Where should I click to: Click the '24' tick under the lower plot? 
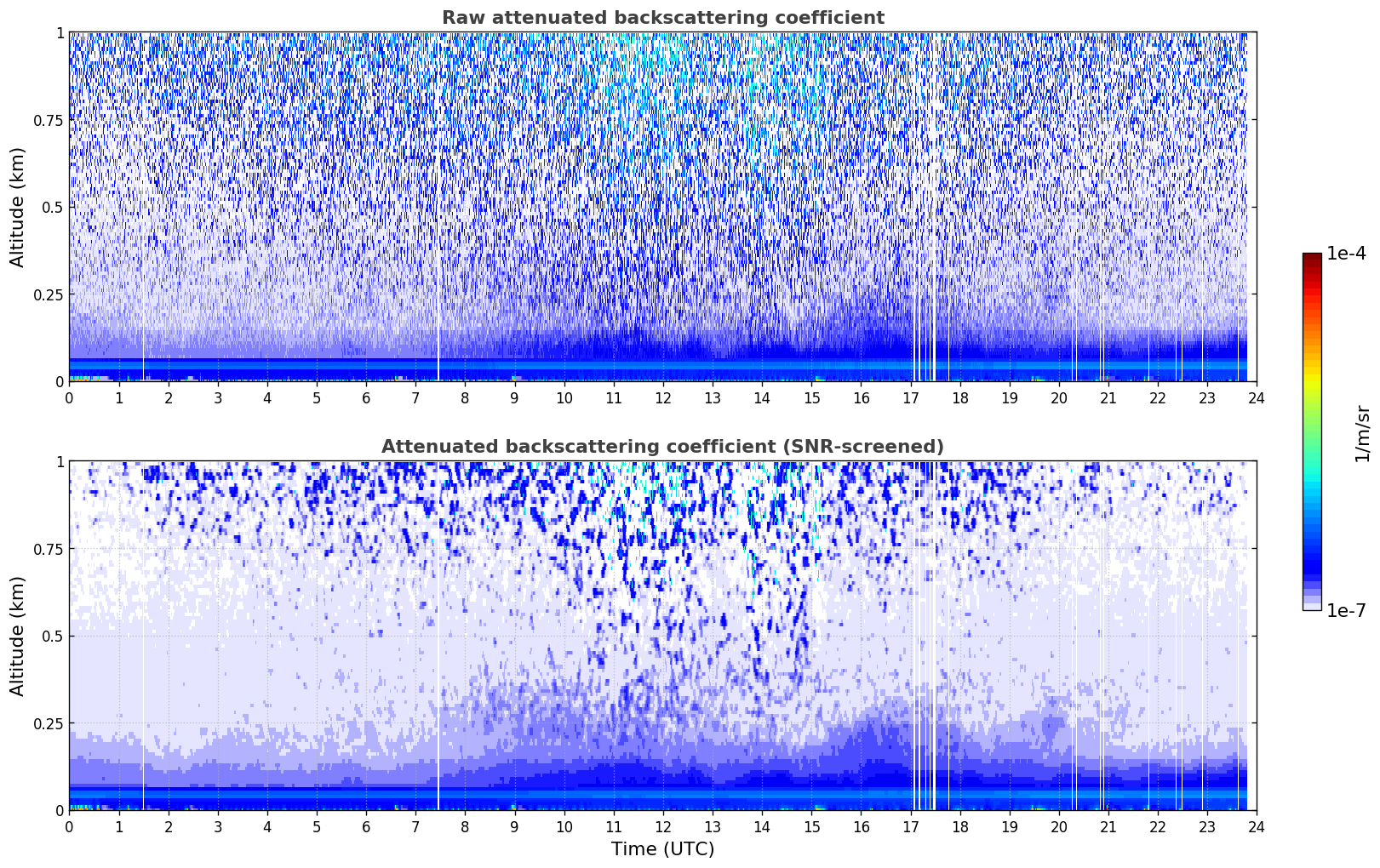pos(1257,827)
